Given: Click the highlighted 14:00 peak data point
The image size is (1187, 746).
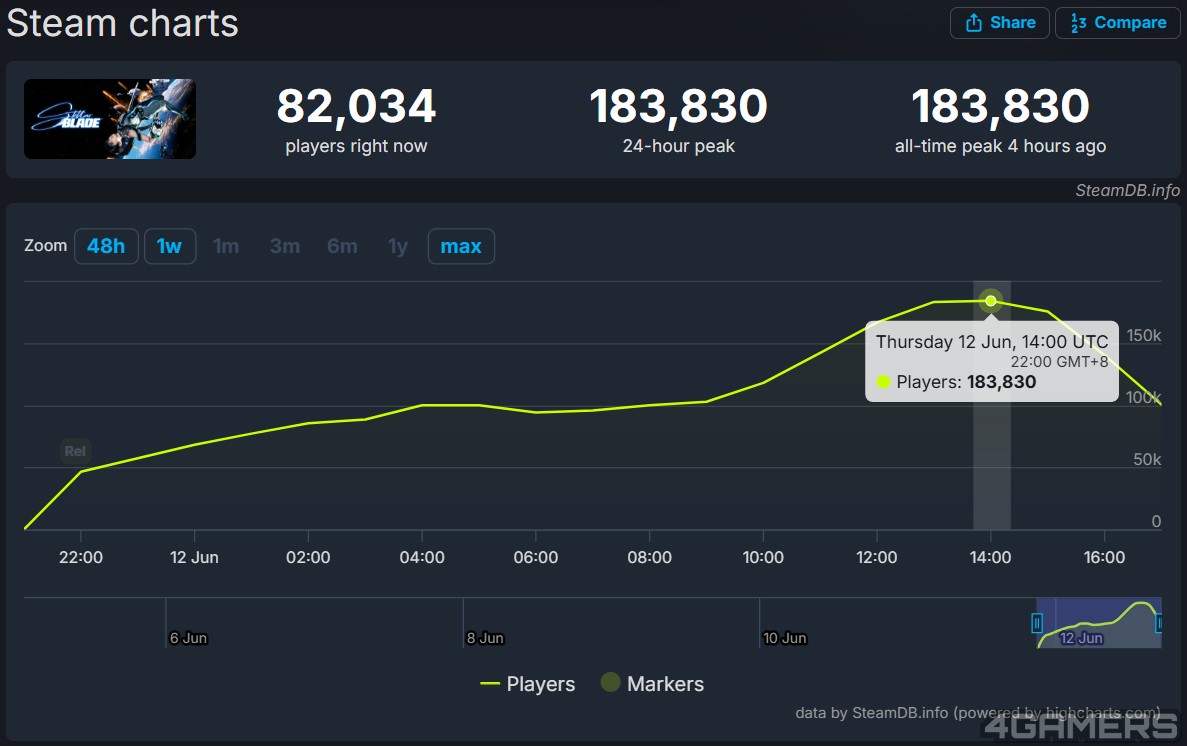Looking at the screenshot, I should coord(991,301).
